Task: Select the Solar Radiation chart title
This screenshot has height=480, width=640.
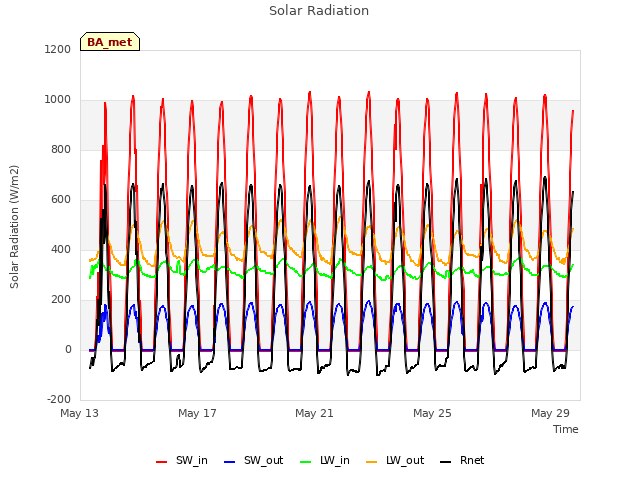Action: pyautogui.click(x=319, y=11)
